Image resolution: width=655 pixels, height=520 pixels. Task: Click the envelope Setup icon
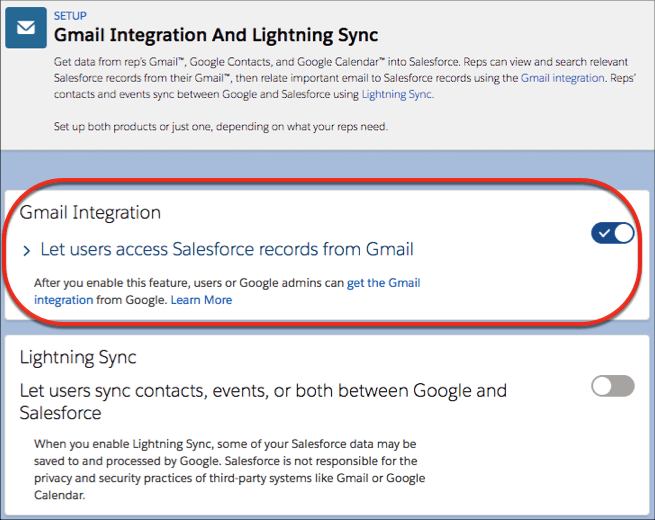[x=25, y=28]
